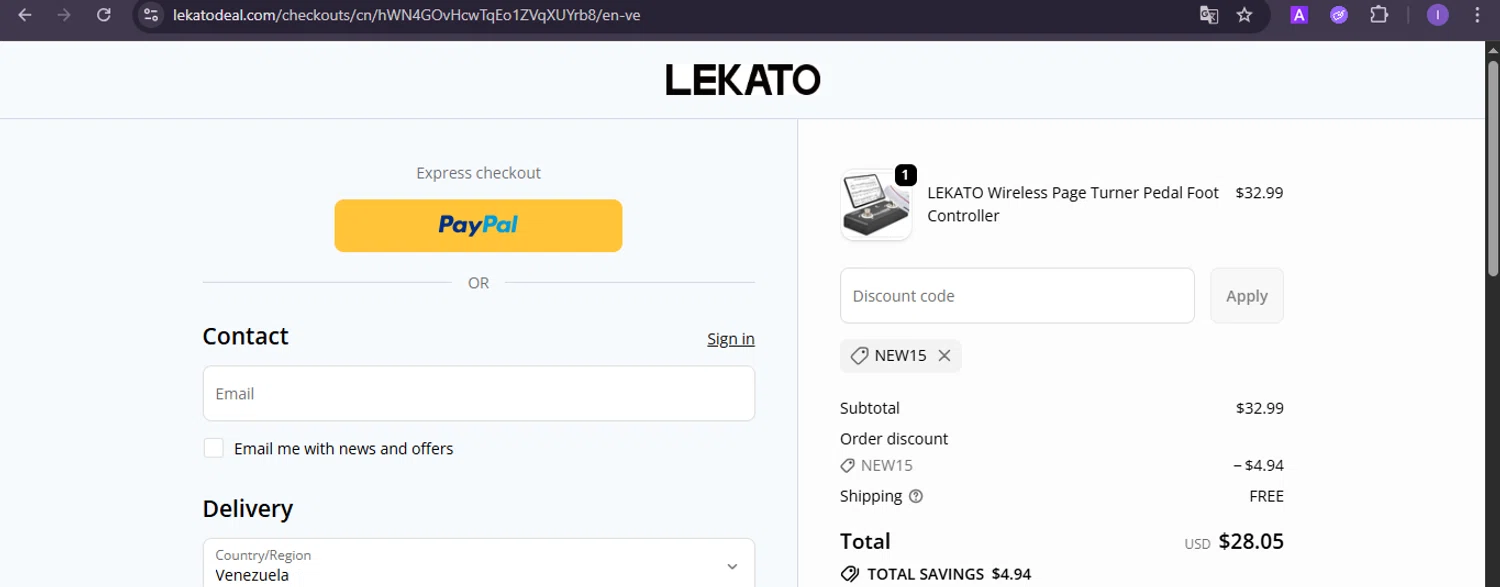Viewport: 1500px width, 587px height.
Task: Open Chrome's three-dot menu
Action: [1478, 15]
